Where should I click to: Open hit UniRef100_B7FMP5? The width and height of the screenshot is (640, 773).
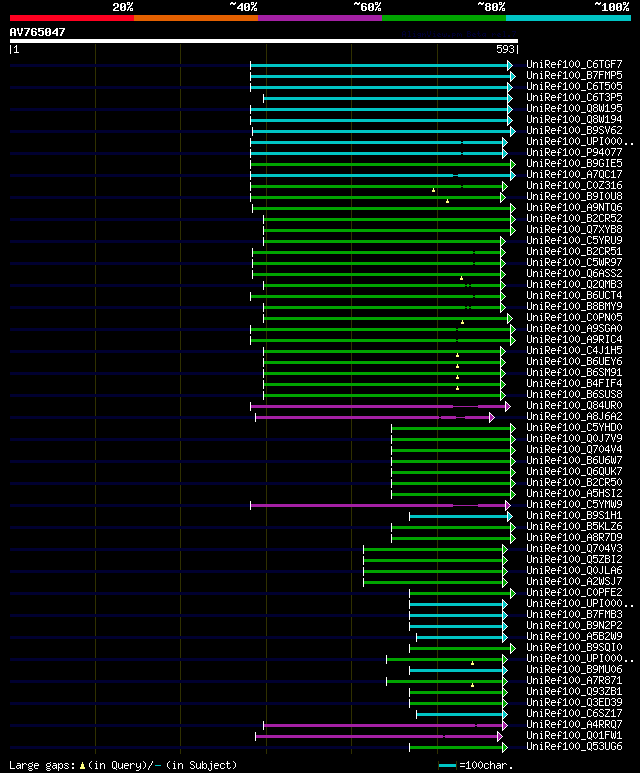(x=574, y=75)
